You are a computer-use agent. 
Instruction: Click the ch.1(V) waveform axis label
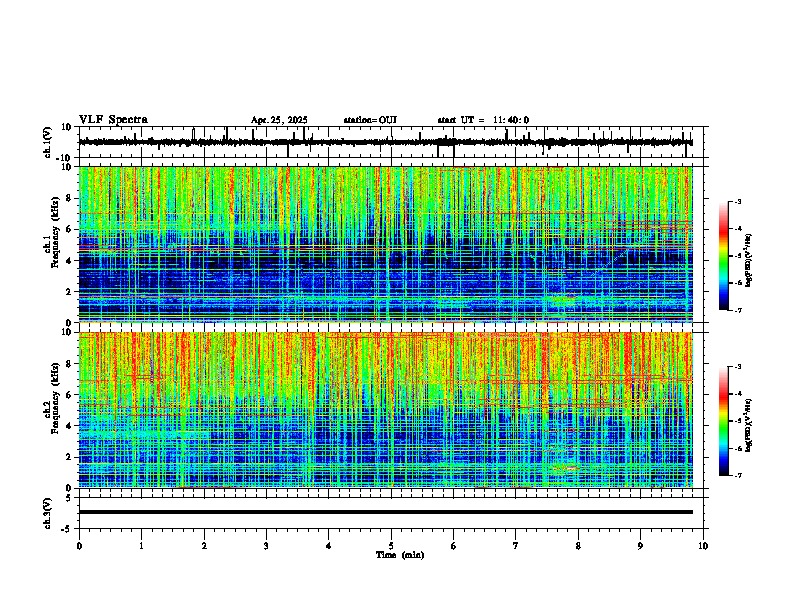47,142
